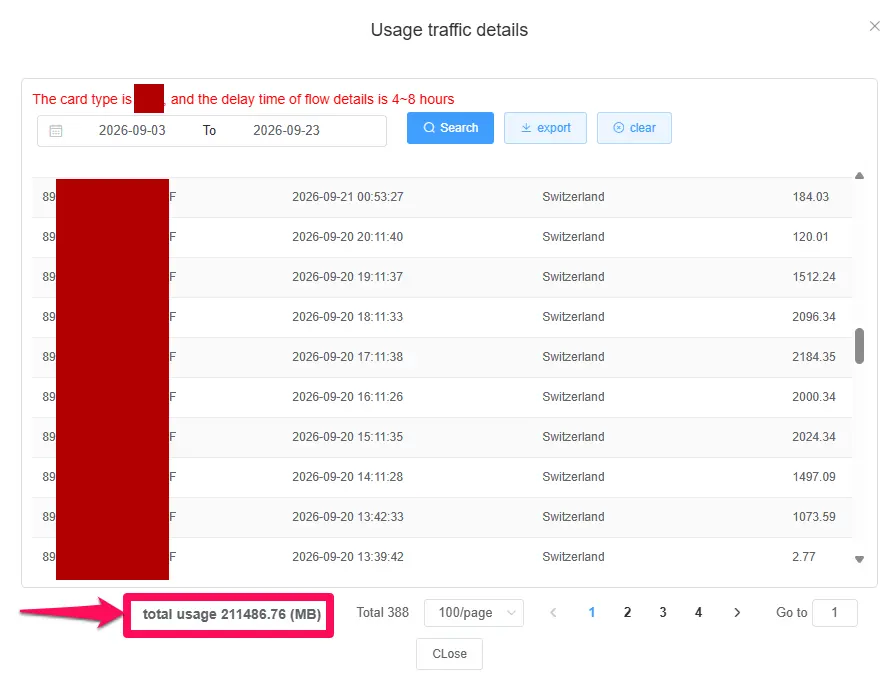
Task: Grab the vertical scrollbar thumb
Action: 859,345
